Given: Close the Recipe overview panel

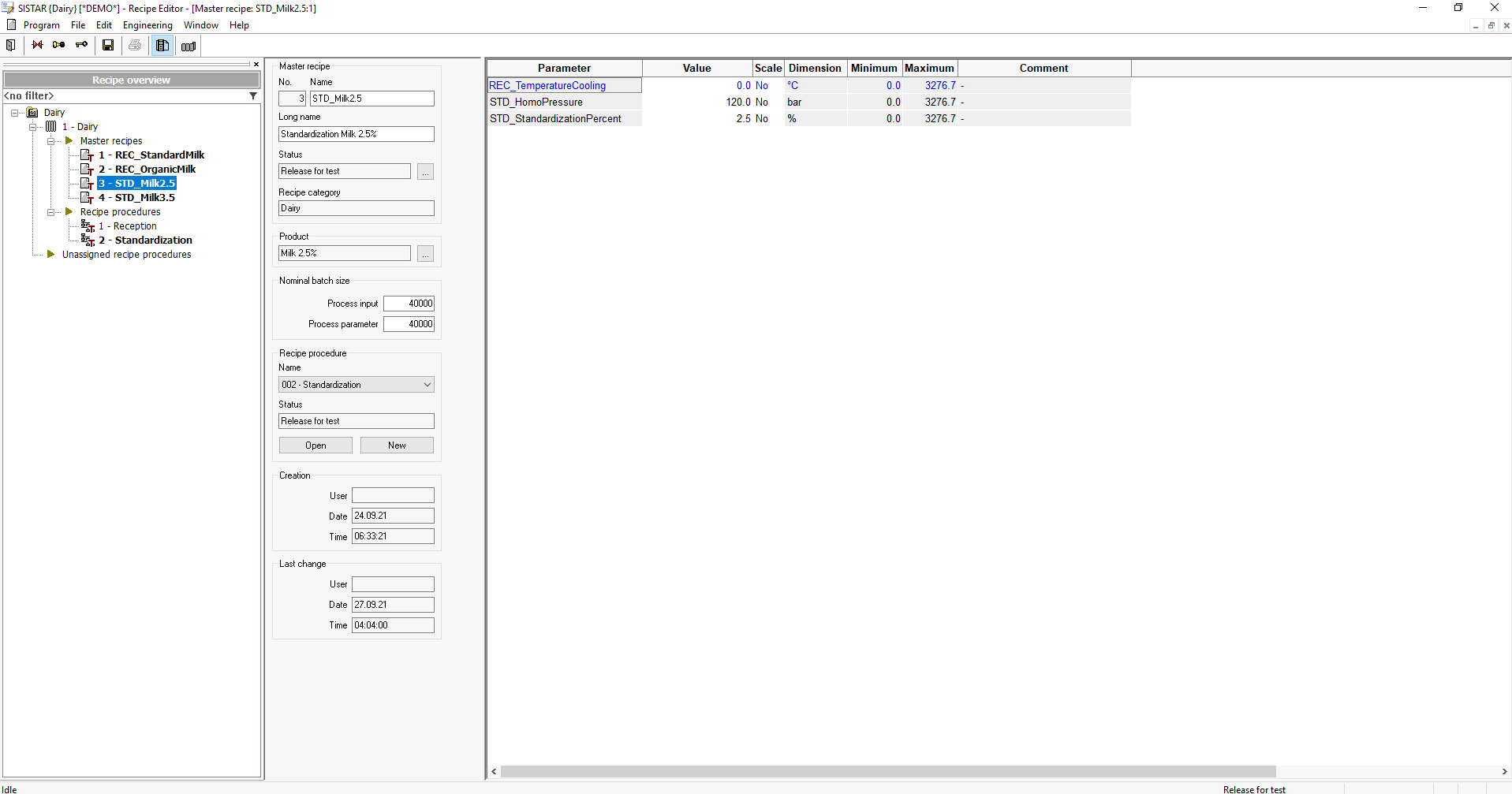Looking at the screenshot, I should (x=256, y=65).
